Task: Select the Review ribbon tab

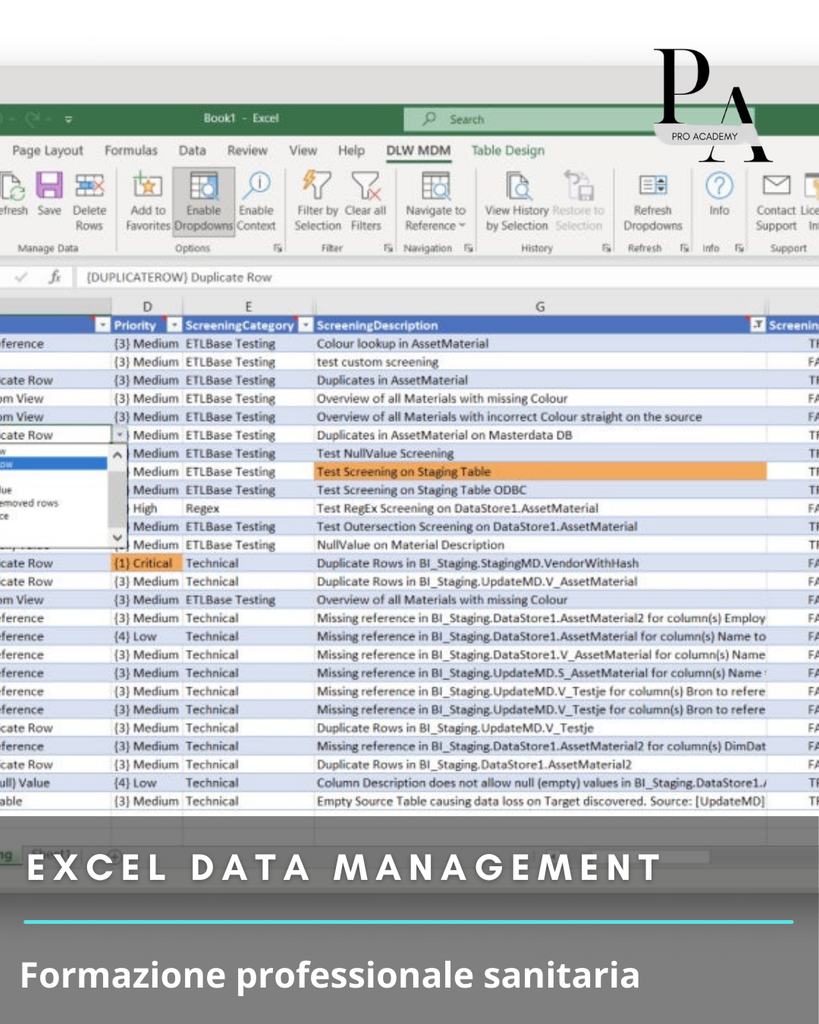Action: (248, 150)
